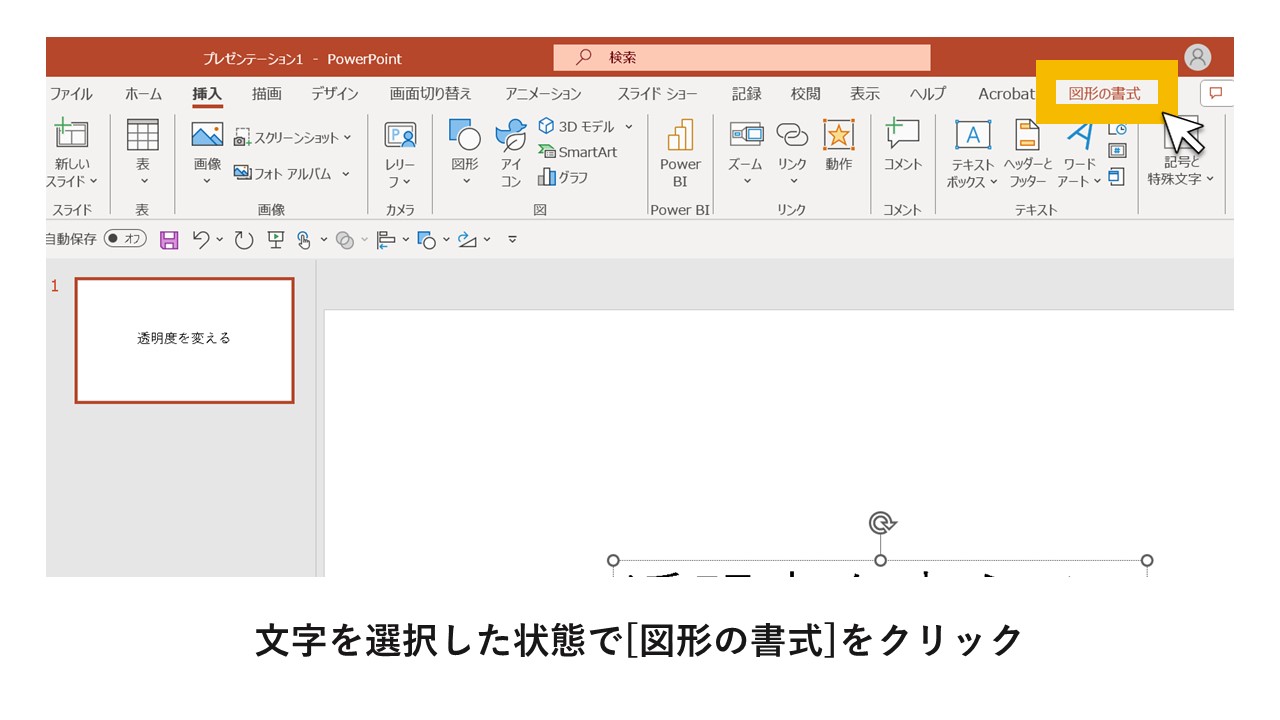
Task: Insert a chart via the グラフ icon
Action: click(x=575, y=177)
